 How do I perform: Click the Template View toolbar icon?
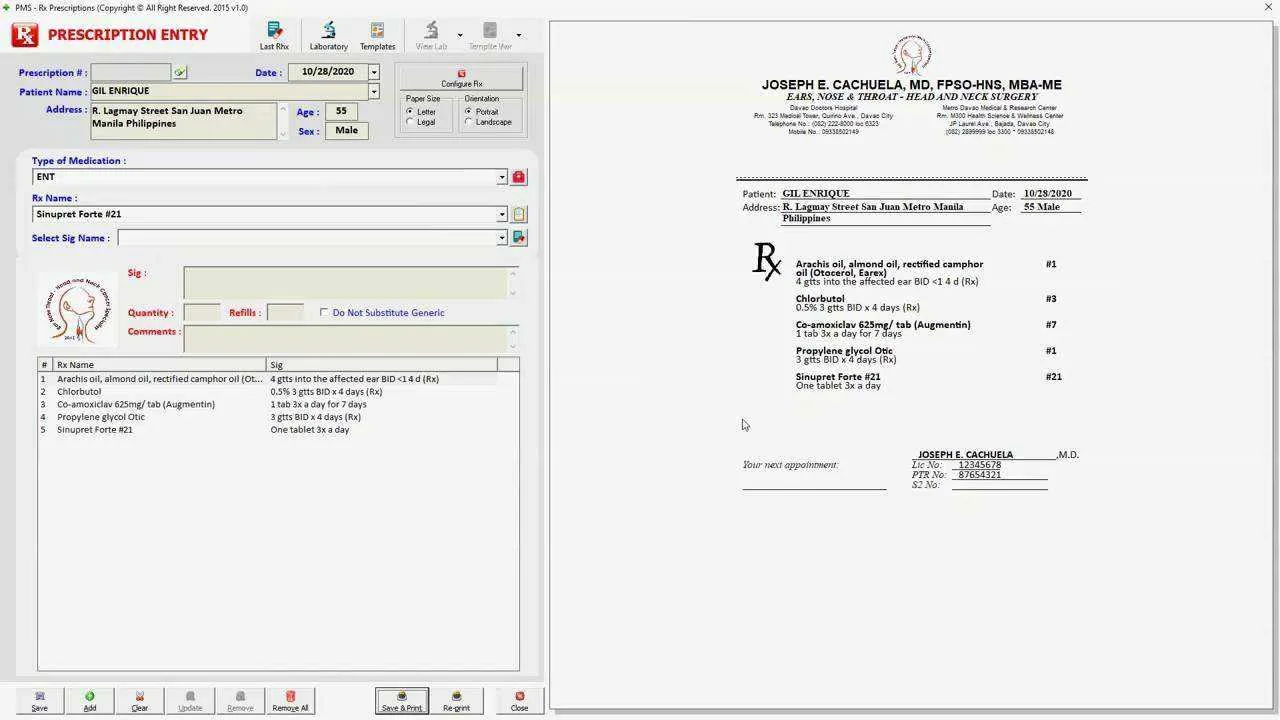(490, 36)
